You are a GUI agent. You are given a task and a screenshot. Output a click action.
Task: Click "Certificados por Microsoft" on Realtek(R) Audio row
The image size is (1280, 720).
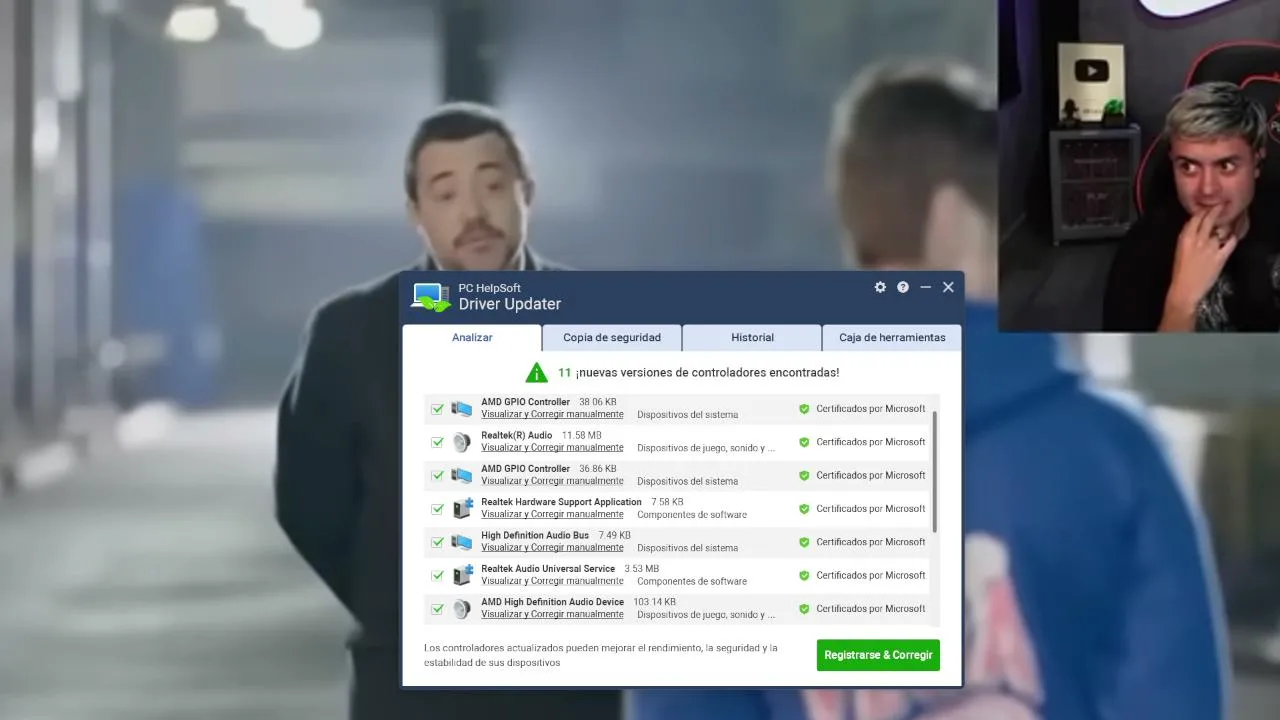[x=871, y=442]
